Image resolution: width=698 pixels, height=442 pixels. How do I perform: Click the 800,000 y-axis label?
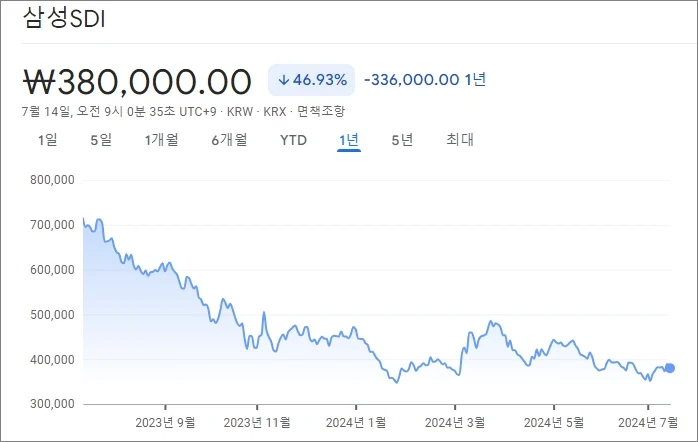[52, 180]
